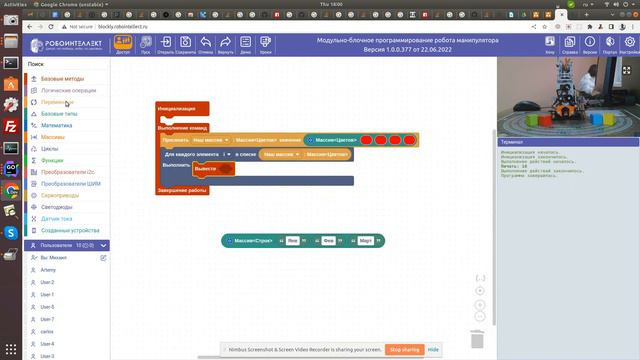Edit the Янв string field
This screenshot has width=640, height=360.
click(292, 241)
